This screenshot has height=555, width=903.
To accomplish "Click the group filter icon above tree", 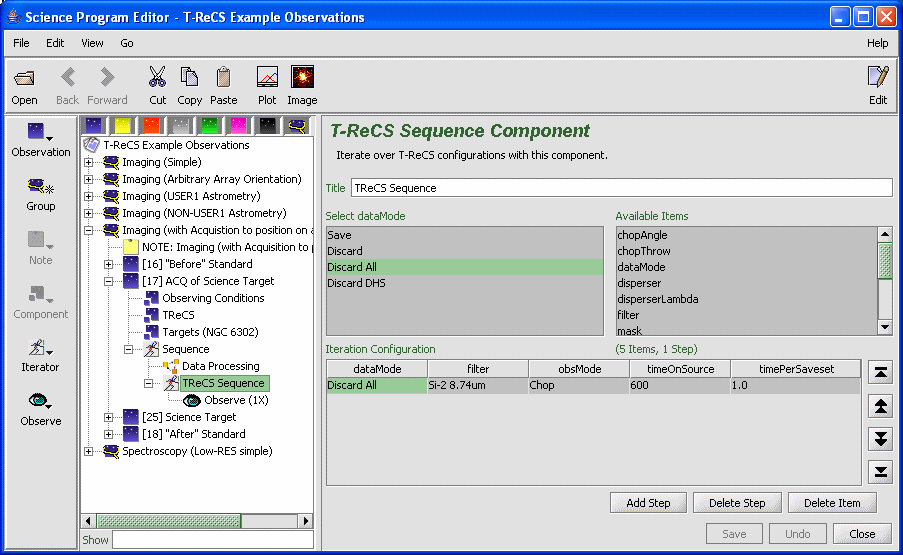I will 297,126.
